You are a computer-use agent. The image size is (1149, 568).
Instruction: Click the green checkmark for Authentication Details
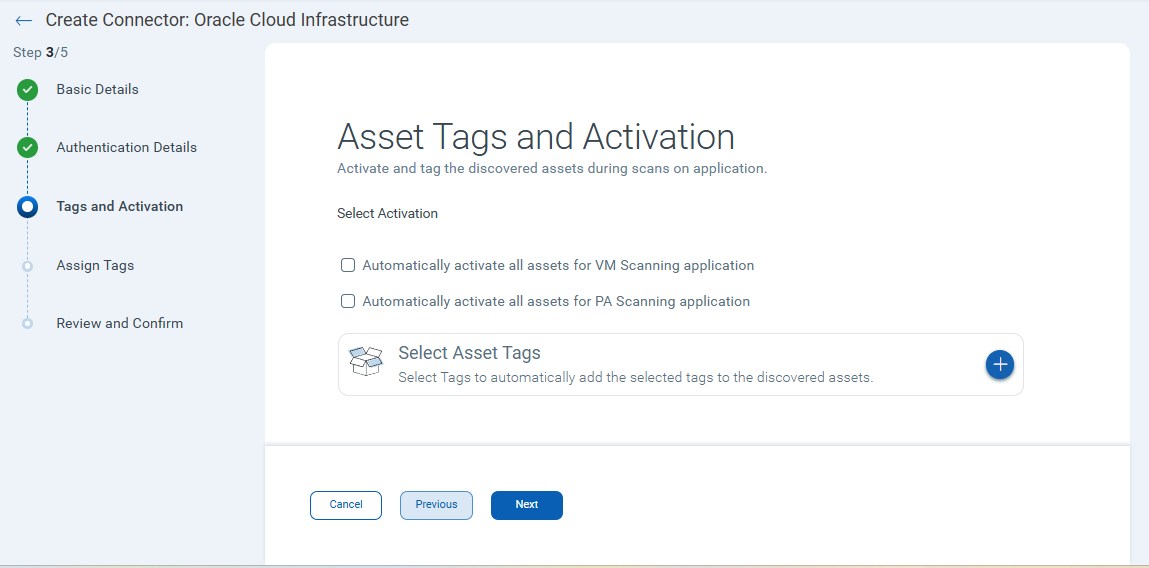(27, 148)
